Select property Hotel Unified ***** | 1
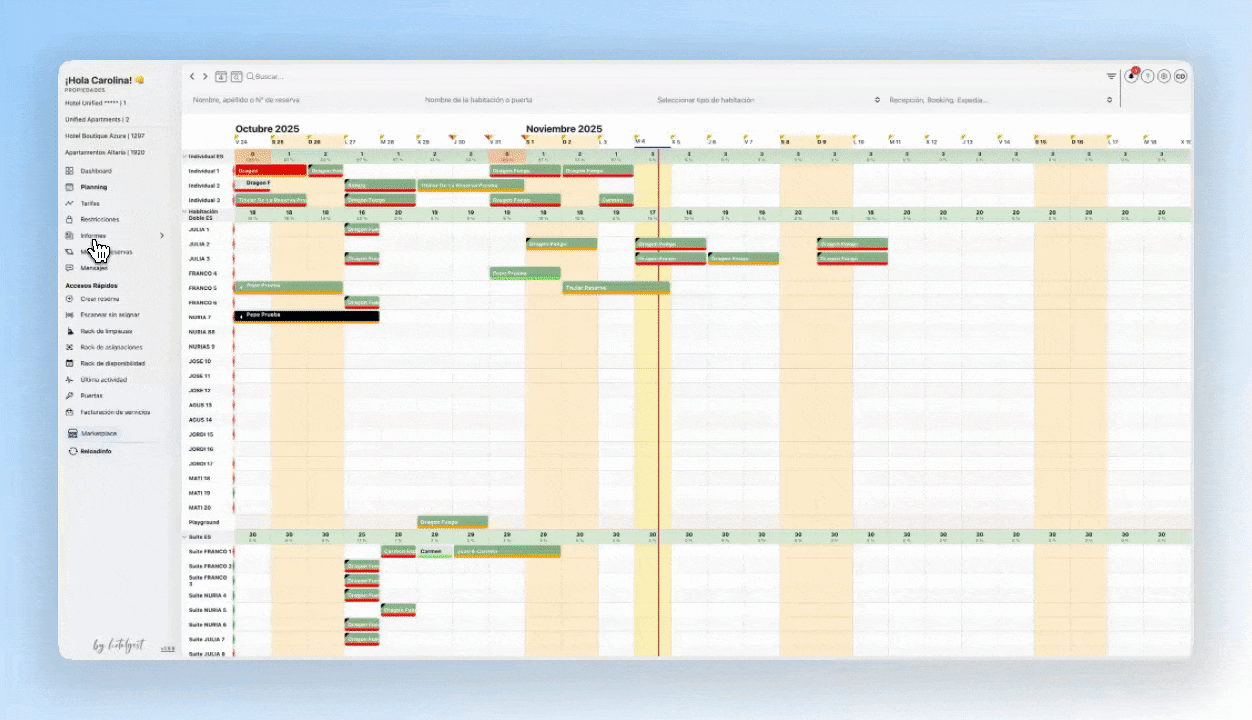 96,102
